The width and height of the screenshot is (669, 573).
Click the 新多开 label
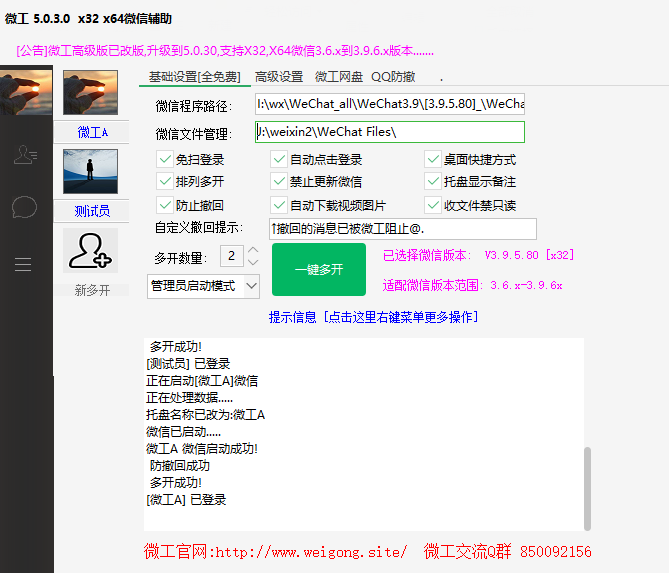(x=92, y=290)
